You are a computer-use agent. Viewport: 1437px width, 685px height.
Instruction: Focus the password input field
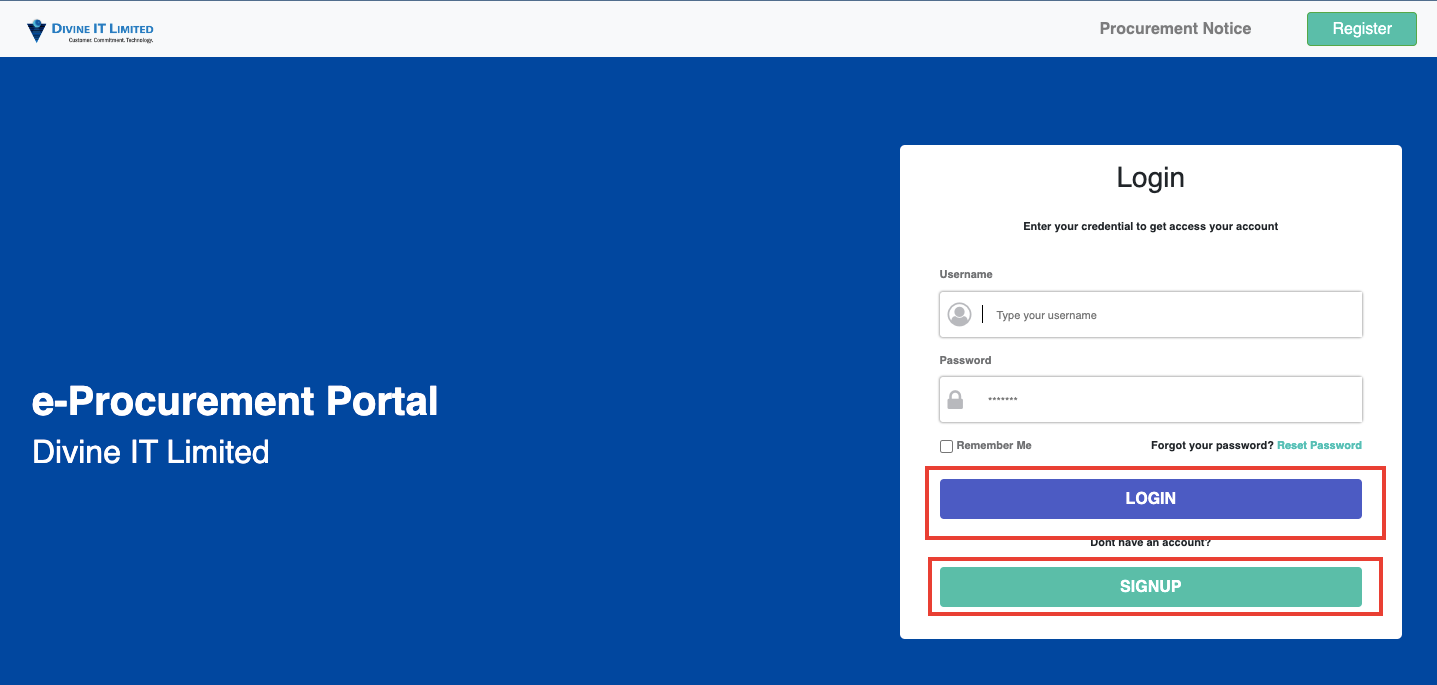click(x=1150, y=400)
